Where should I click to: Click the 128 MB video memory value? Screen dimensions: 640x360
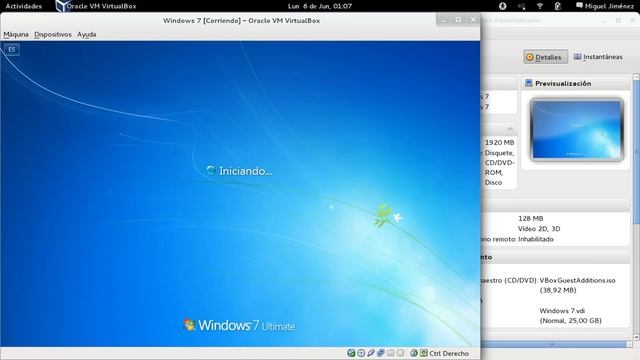tap(530, 218)
